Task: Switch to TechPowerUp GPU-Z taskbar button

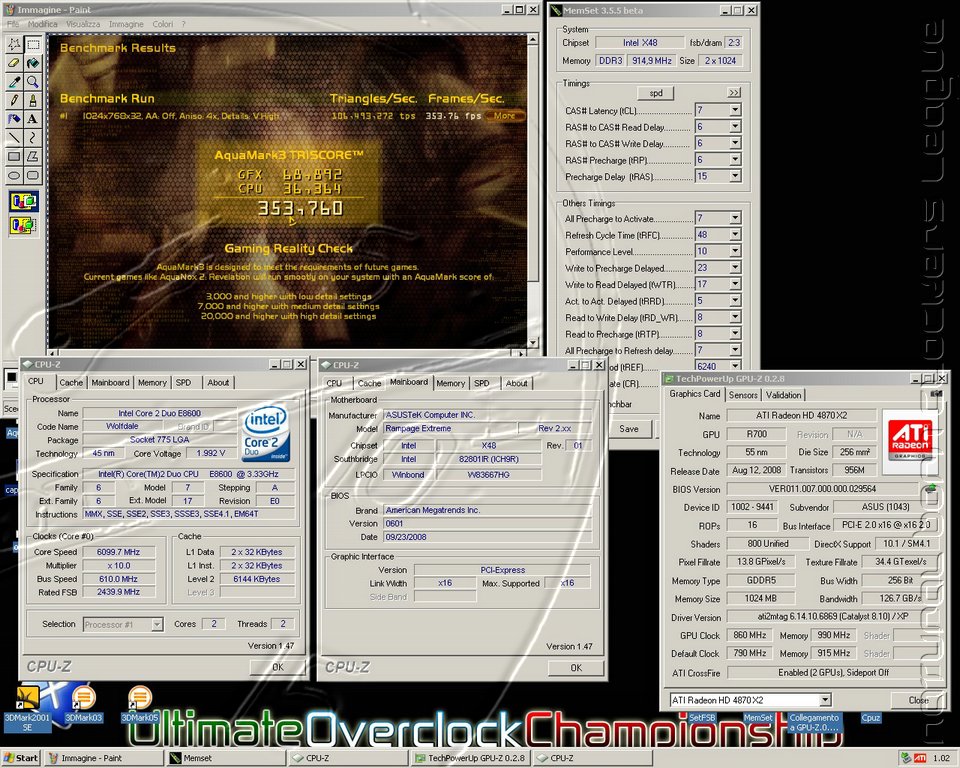Action: pos(470,758)
